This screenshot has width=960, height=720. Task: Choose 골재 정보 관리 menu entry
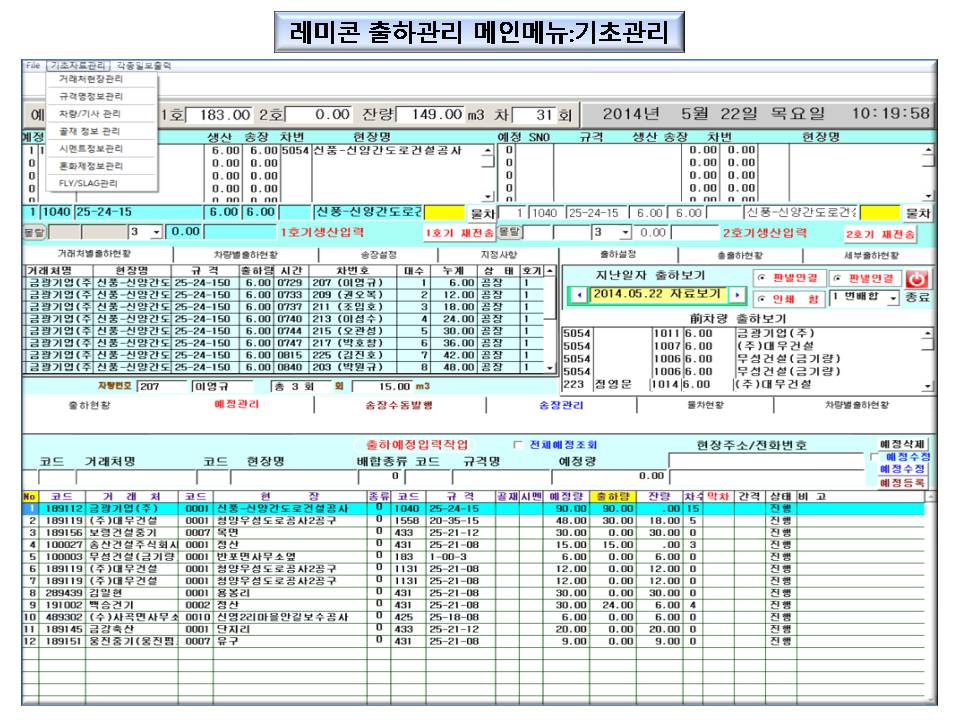click(89, 131)
